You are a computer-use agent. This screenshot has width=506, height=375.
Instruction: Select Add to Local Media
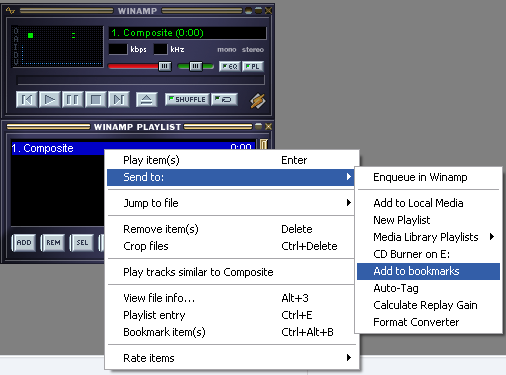(x=428, y=203)
